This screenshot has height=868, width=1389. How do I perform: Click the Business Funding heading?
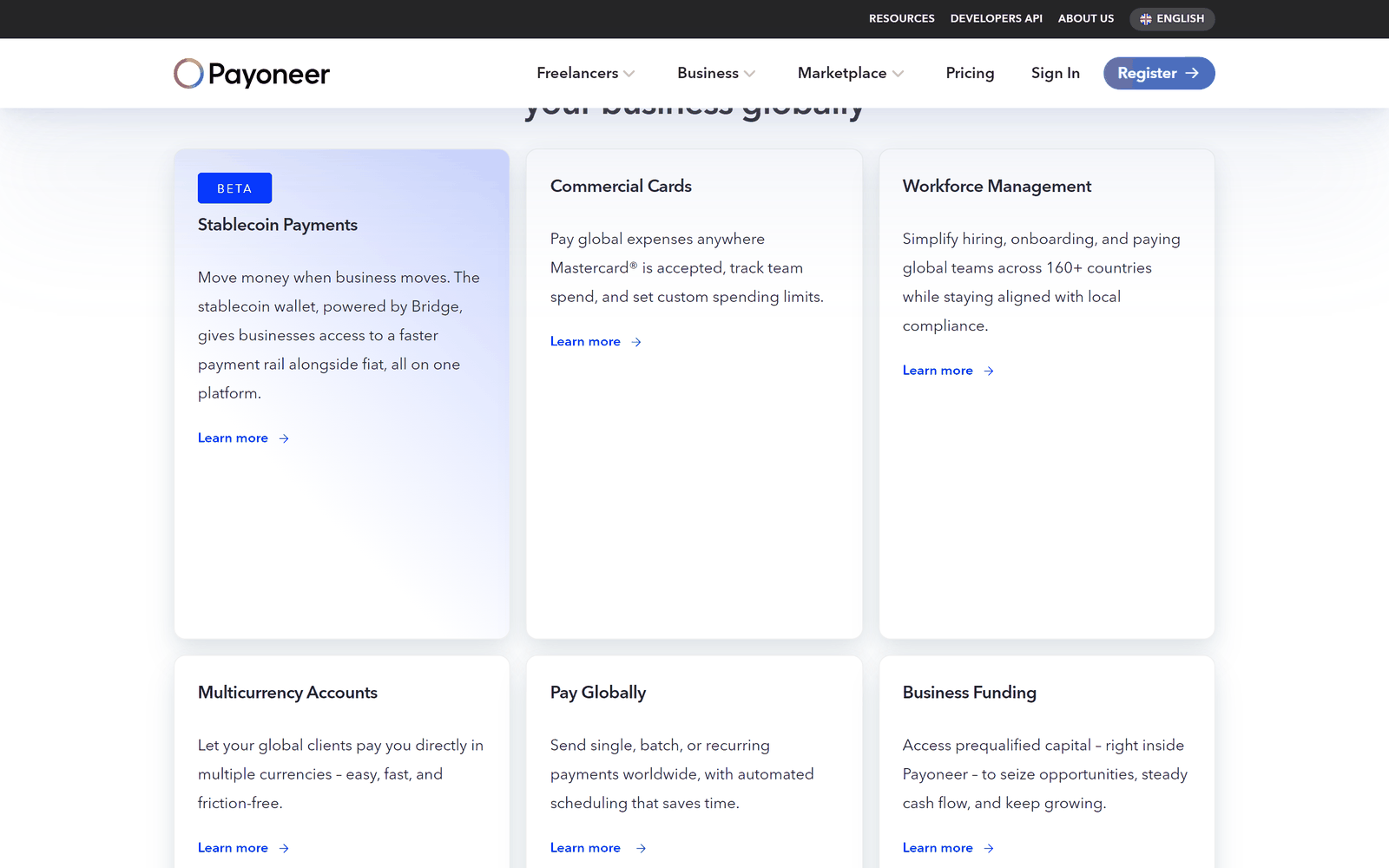[x=970, y=693]
